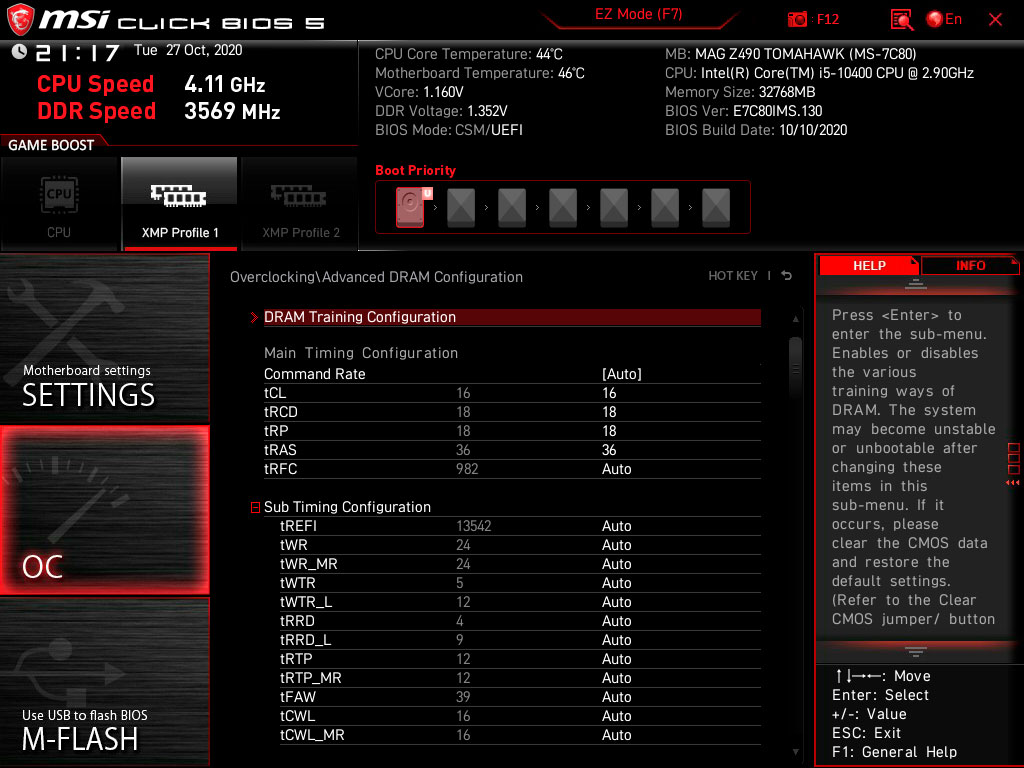Click the CPU Speed label
1024x768 pixels.
coord(95,84)
